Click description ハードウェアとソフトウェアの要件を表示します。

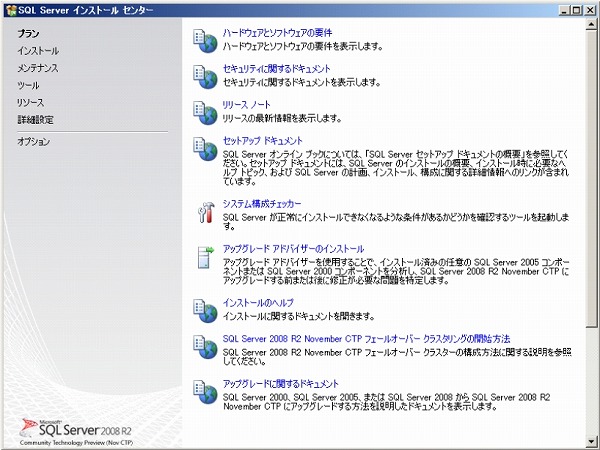[303, 47]
